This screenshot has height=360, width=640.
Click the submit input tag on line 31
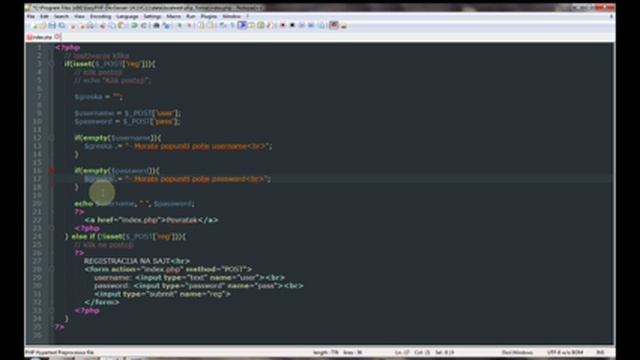click(x=162, y=294)
